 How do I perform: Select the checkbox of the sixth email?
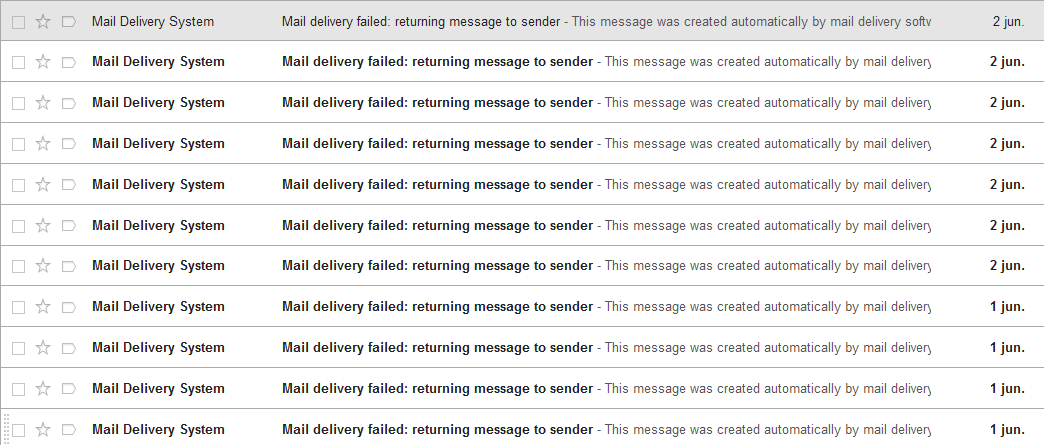click(18, 226)
